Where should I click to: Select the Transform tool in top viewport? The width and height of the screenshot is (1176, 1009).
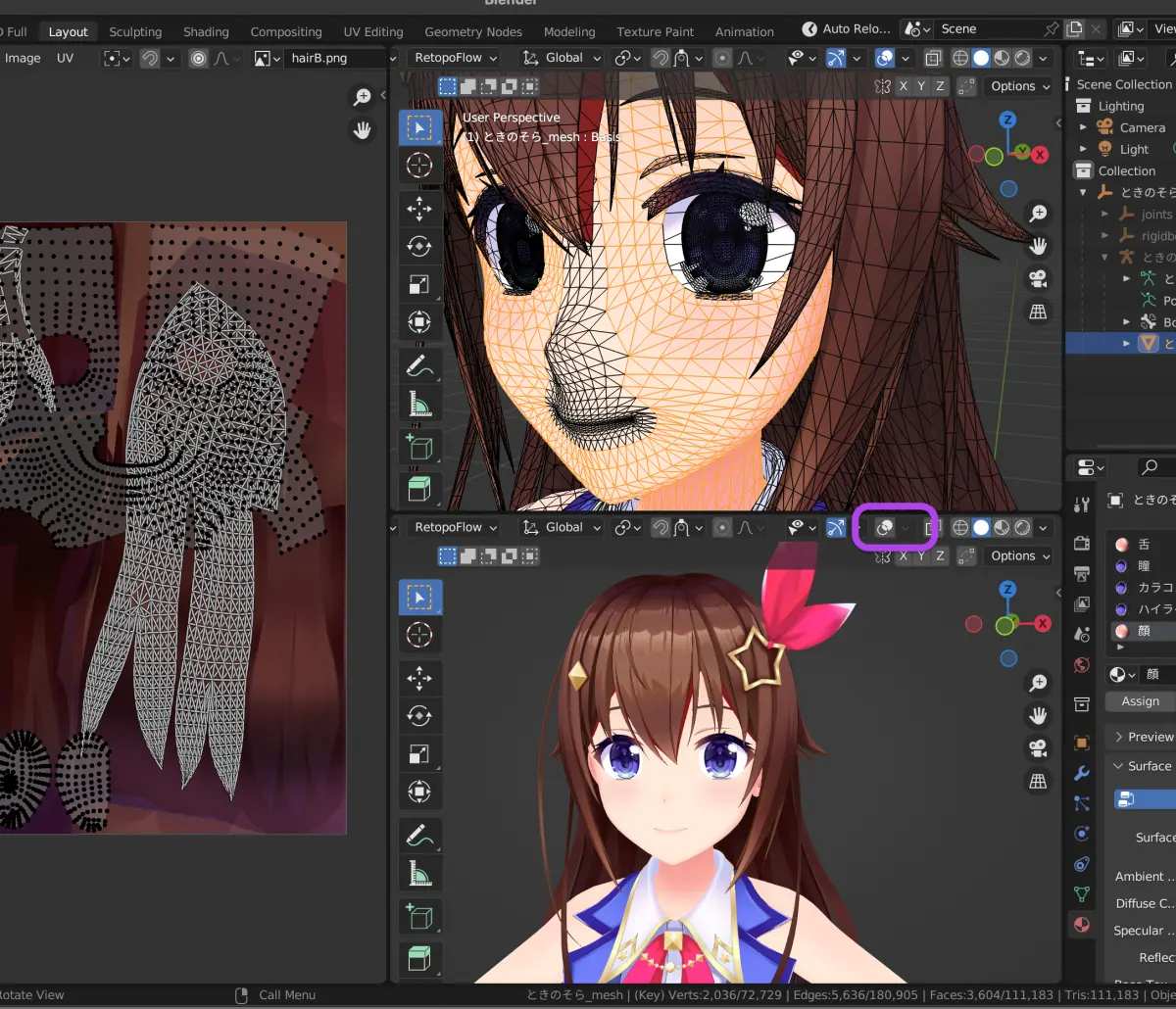pyautogui.click(x=419, y=322)
